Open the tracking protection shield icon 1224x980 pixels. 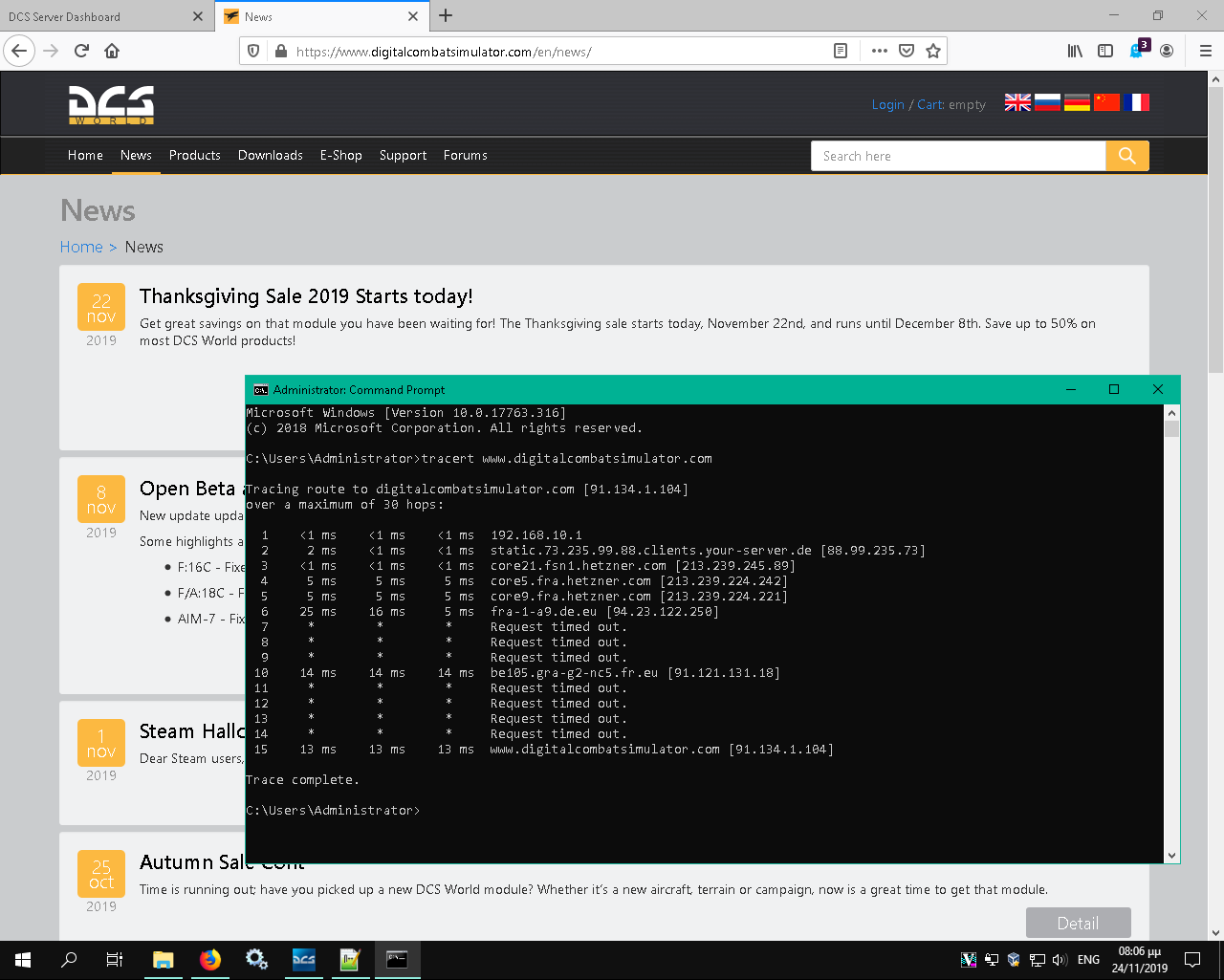click(x=253, y=51)
